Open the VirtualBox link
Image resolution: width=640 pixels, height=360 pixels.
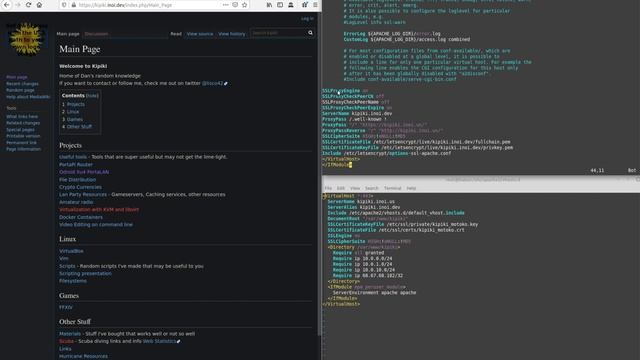[x=71, y=251]
